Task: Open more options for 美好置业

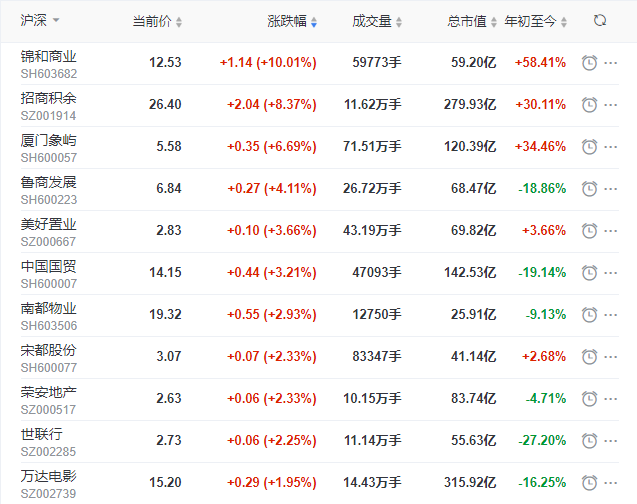Action: pos(611,231)
